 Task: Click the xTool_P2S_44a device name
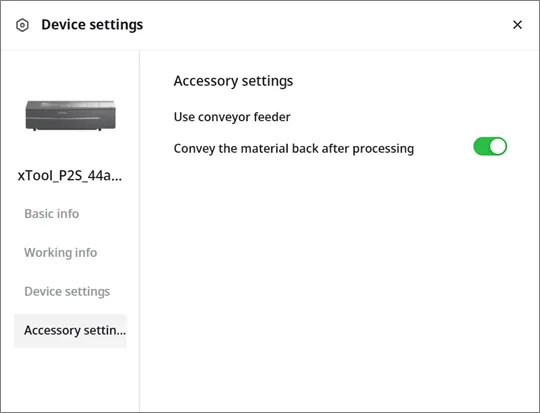click(70, 176)
